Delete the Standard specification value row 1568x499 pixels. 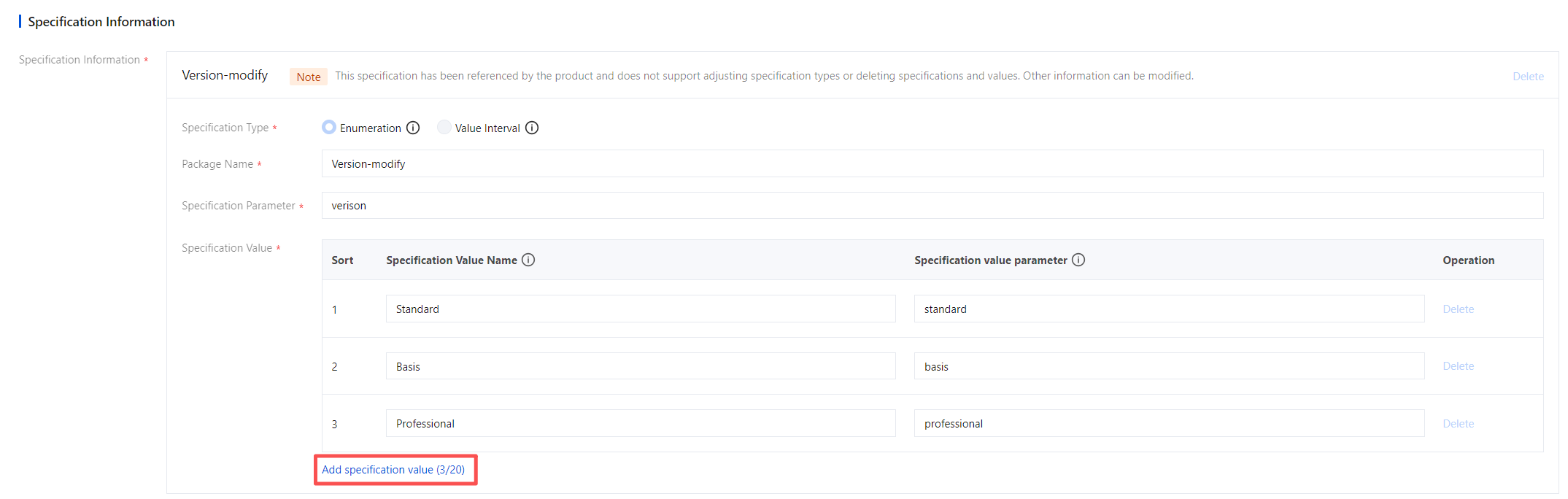point(1458,309)
